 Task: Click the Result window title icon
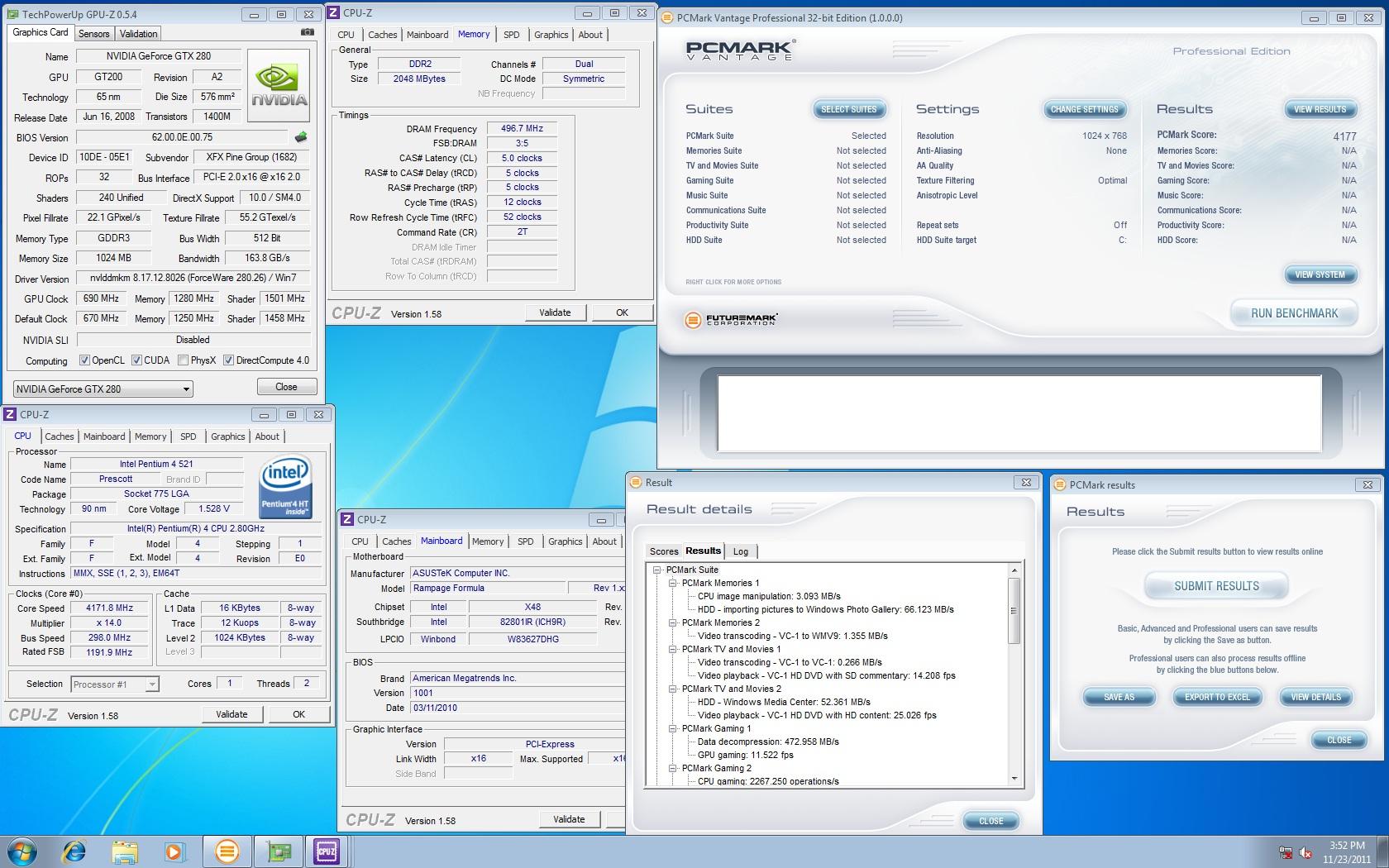coord(636,482)
